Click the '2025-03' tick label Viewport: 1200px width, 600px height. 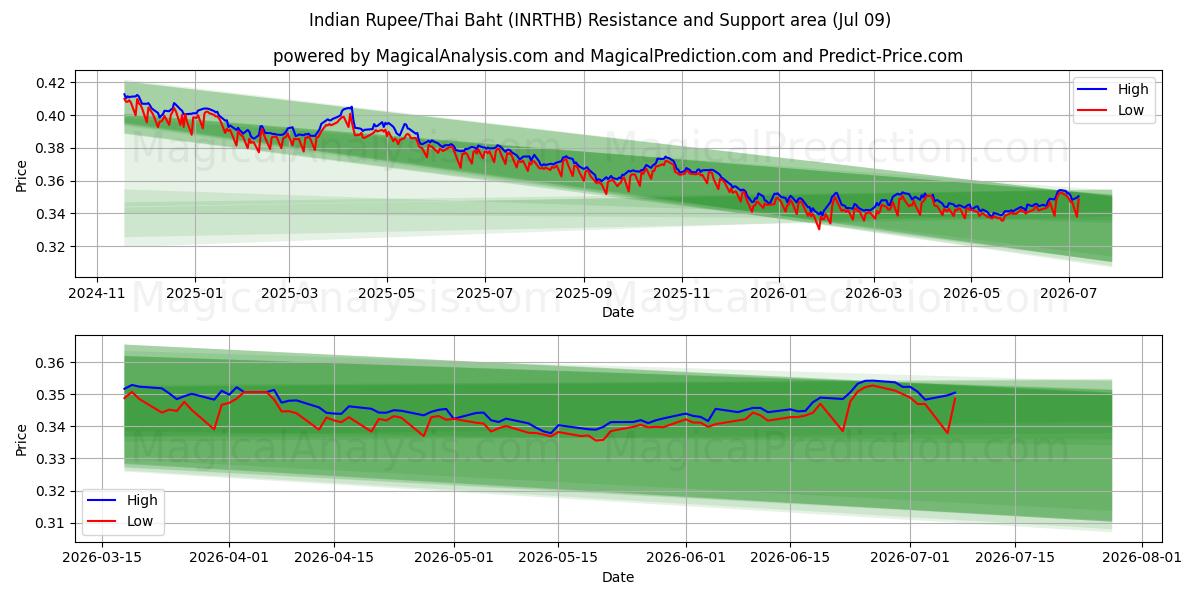pyautogui.click(x=288, y=294)
